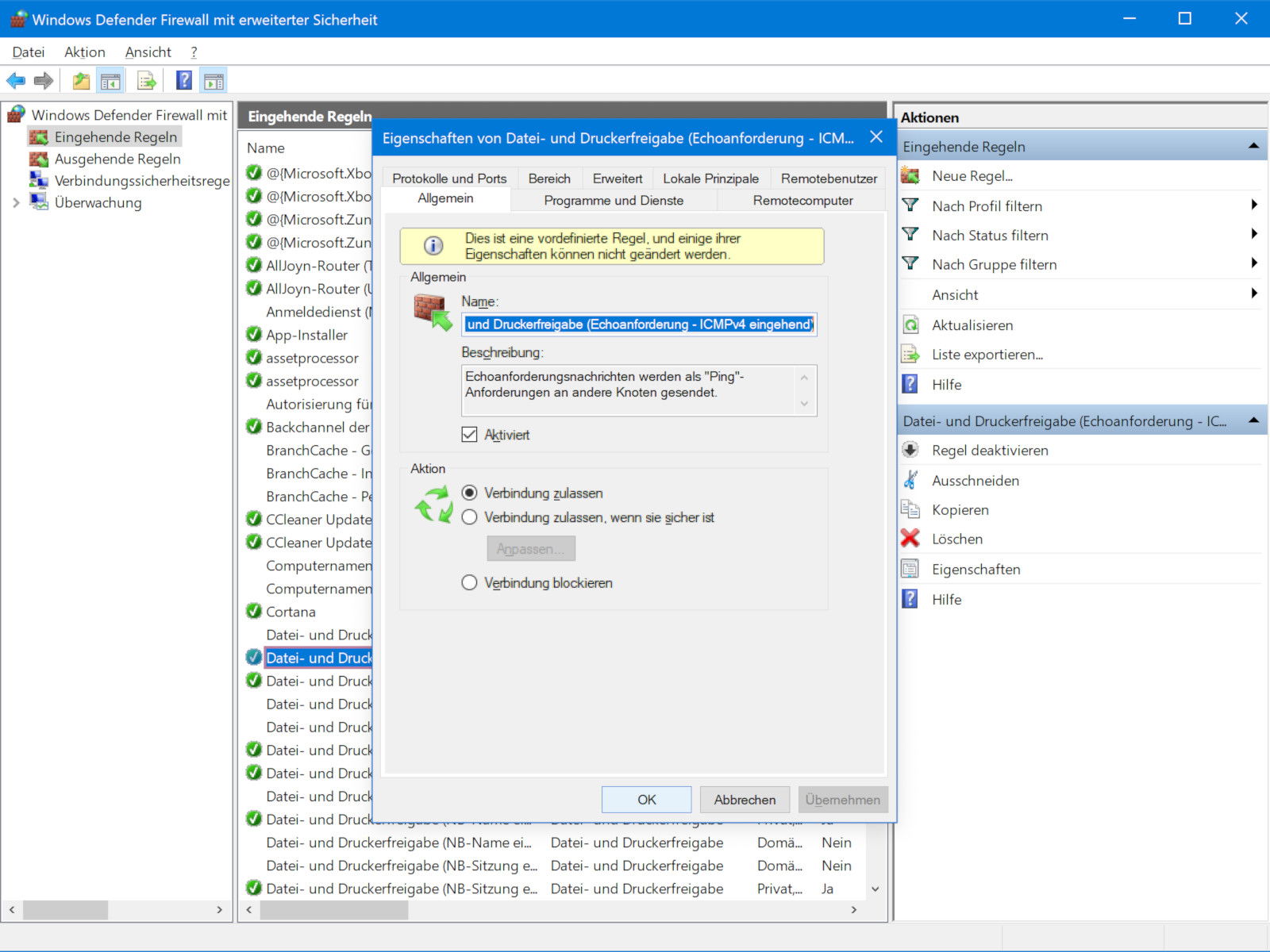Switch to Lokale Prinzipale tab
Screen dimensions: 1270x952
711,178
